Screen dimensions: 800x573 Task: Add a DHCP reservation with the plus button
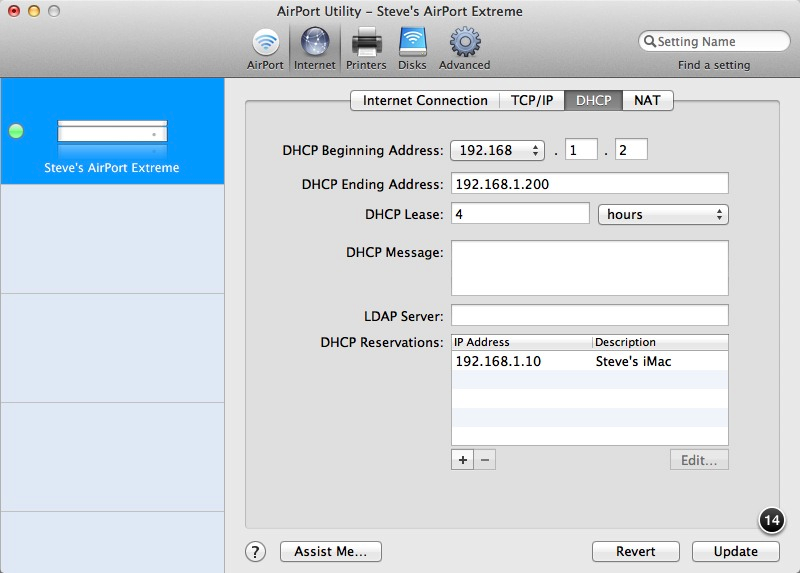click(x=462, y=460)
